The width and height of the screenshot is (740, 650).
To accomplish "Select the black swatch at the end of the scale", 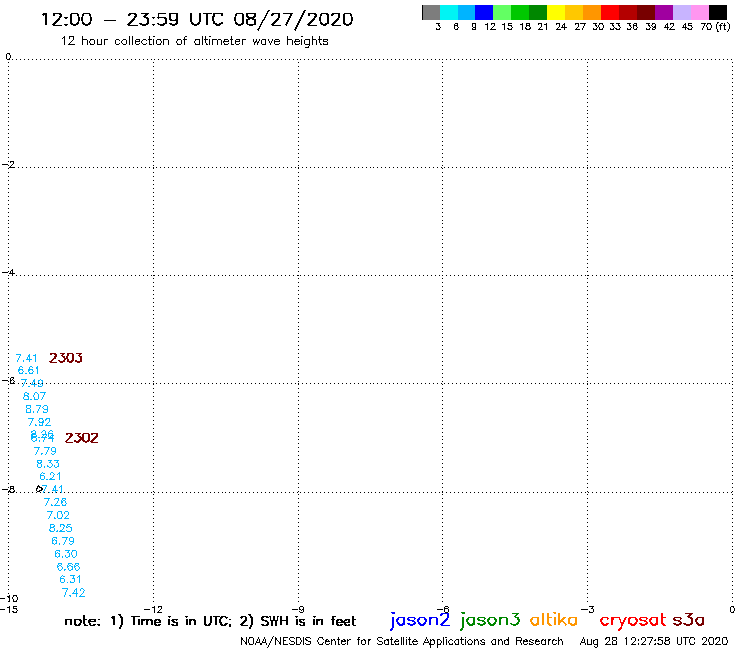I will (x=718, y=12).
